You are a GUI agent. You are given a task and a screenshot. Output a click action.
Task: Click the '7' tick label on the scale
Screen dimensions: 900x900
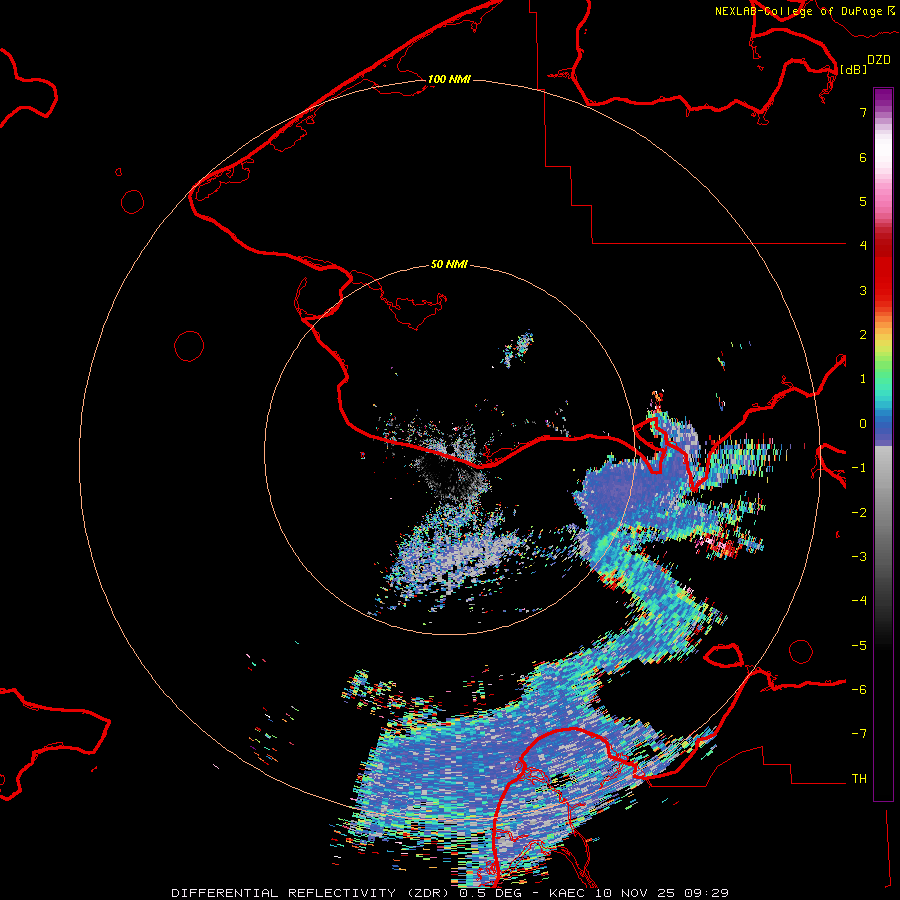click(x=863, y=113)
